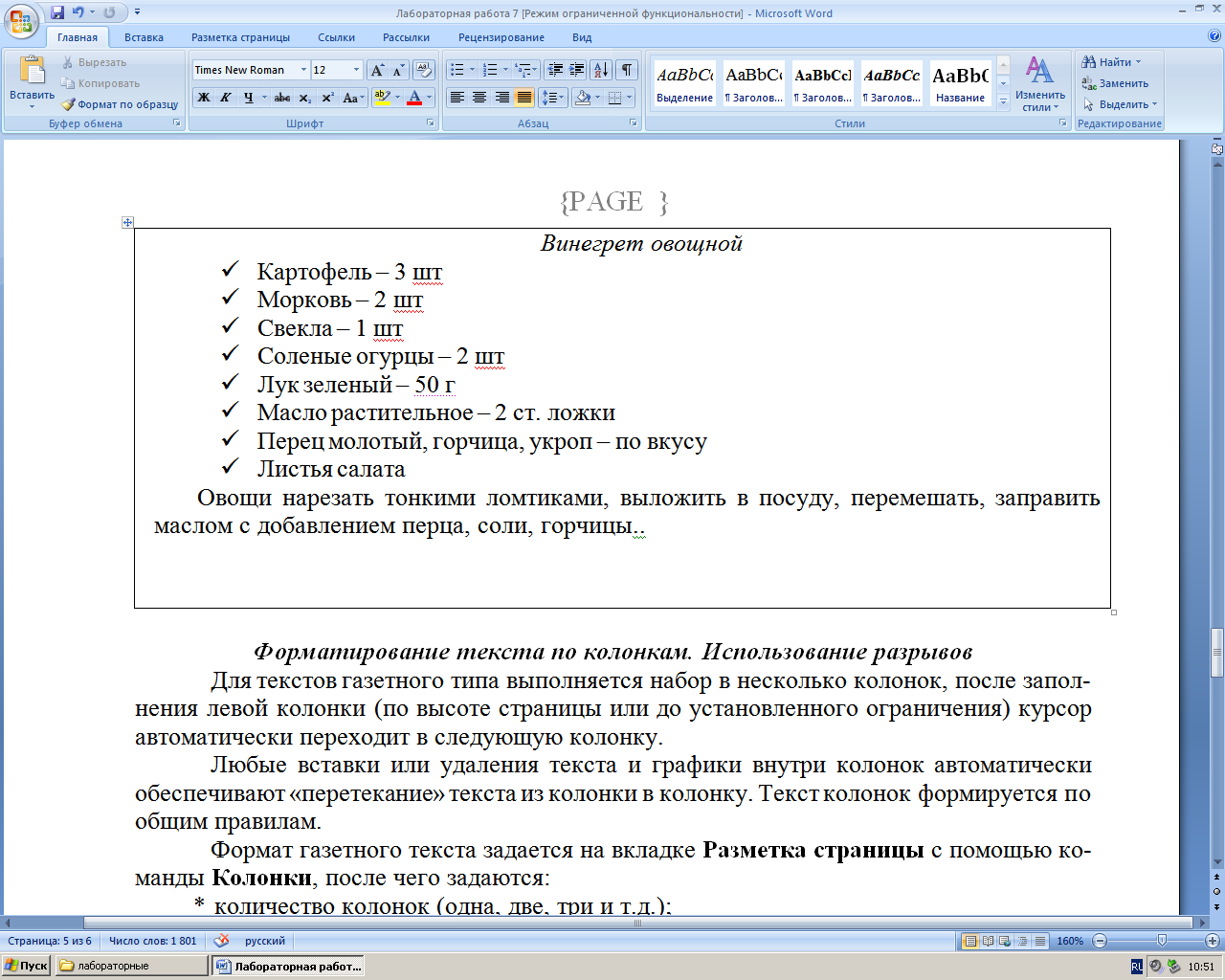Apply red font color
Image resolution: width=1225 pixels, height=980 pixels.
click(x=414, y=98)
